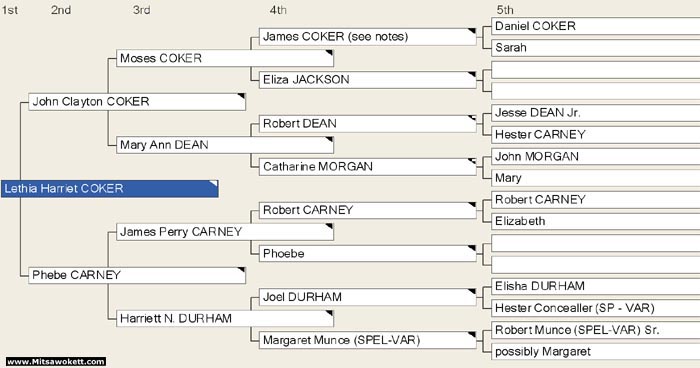The width and height of the screenshot is (700, 368).
Task: Select Elisha DURHAM ancestor box
Action: click(596, 286)
